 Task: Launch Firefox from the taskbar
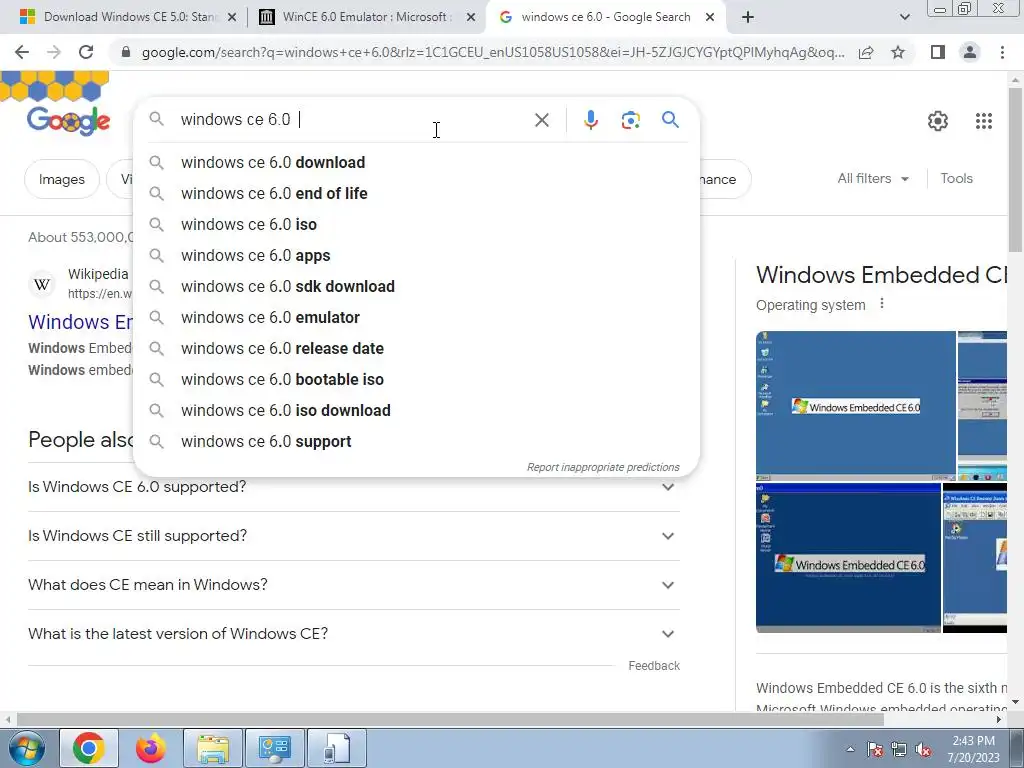pyautogui.click(x=150, y=748)
